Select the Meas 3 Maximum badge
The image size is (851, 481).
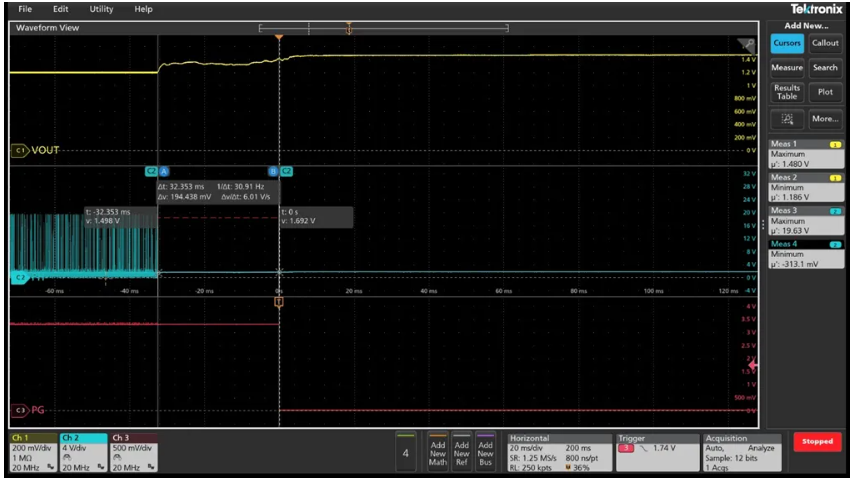tap(806, 218)
